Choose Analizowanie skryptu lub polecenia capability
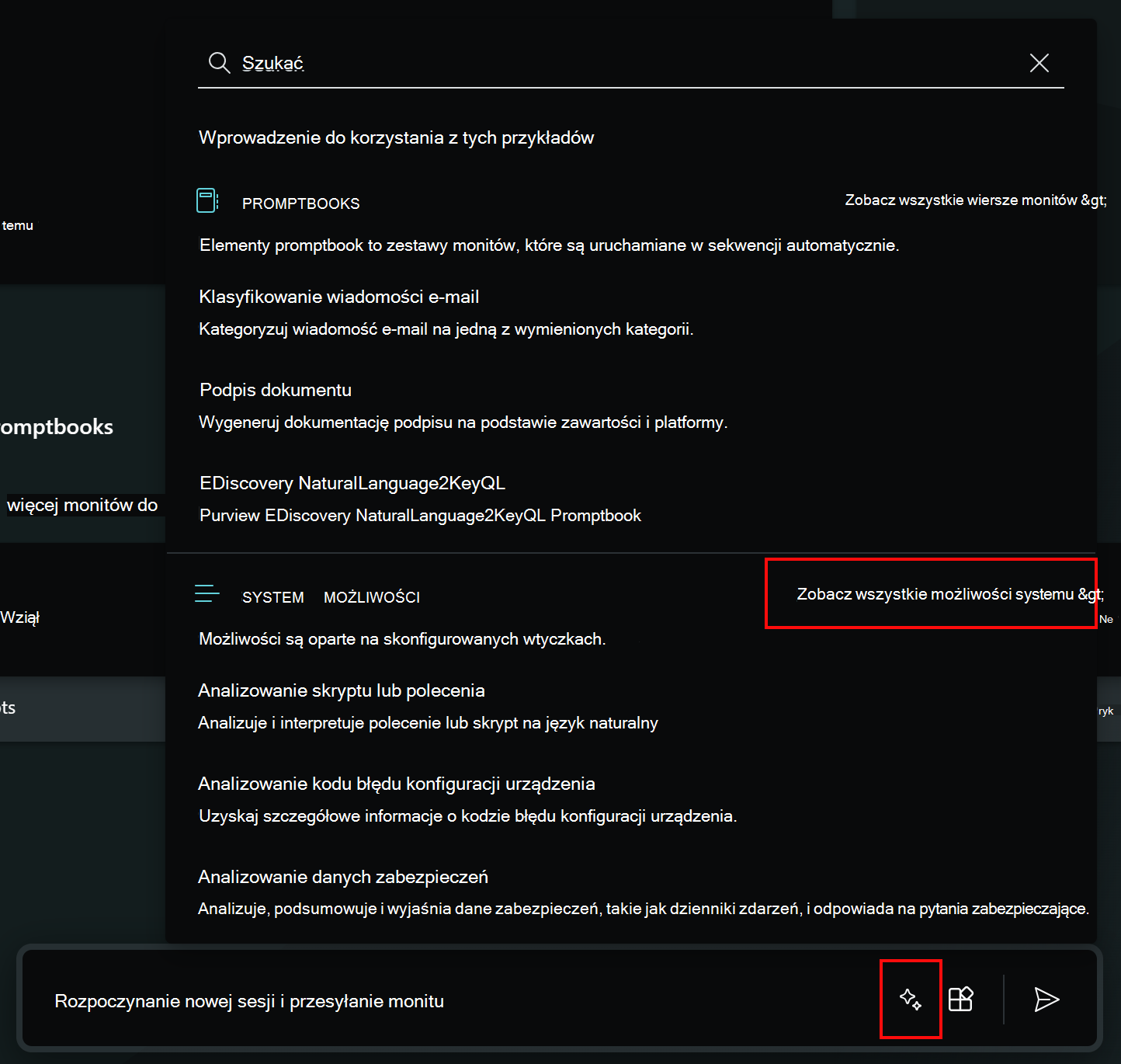 pos(342,690)
